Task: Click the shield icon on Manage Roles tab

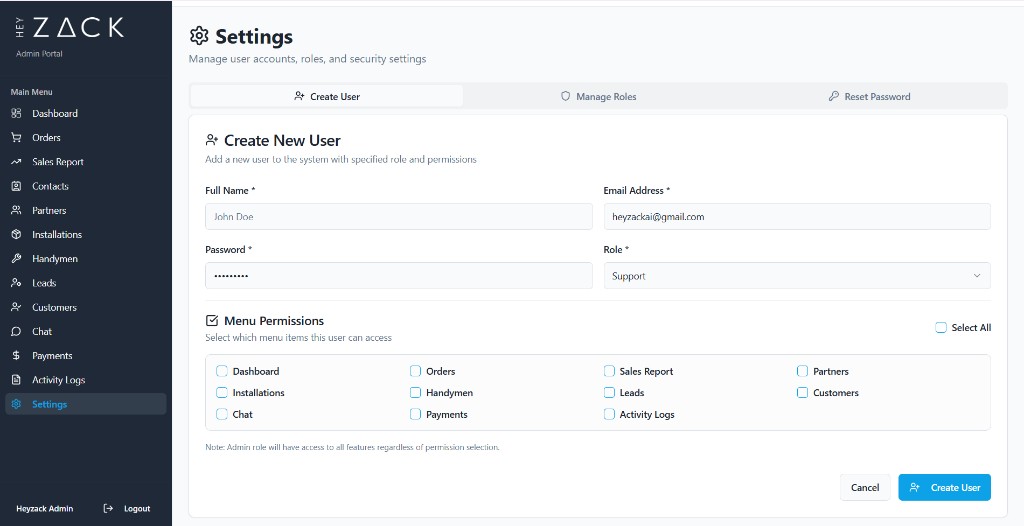Action: point(566,96)
